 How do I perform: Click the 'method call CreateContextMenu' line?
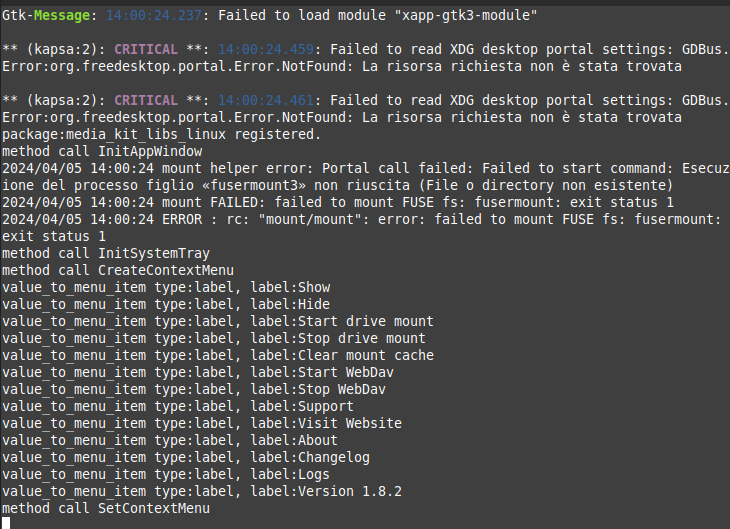click(x=118, y=270)
